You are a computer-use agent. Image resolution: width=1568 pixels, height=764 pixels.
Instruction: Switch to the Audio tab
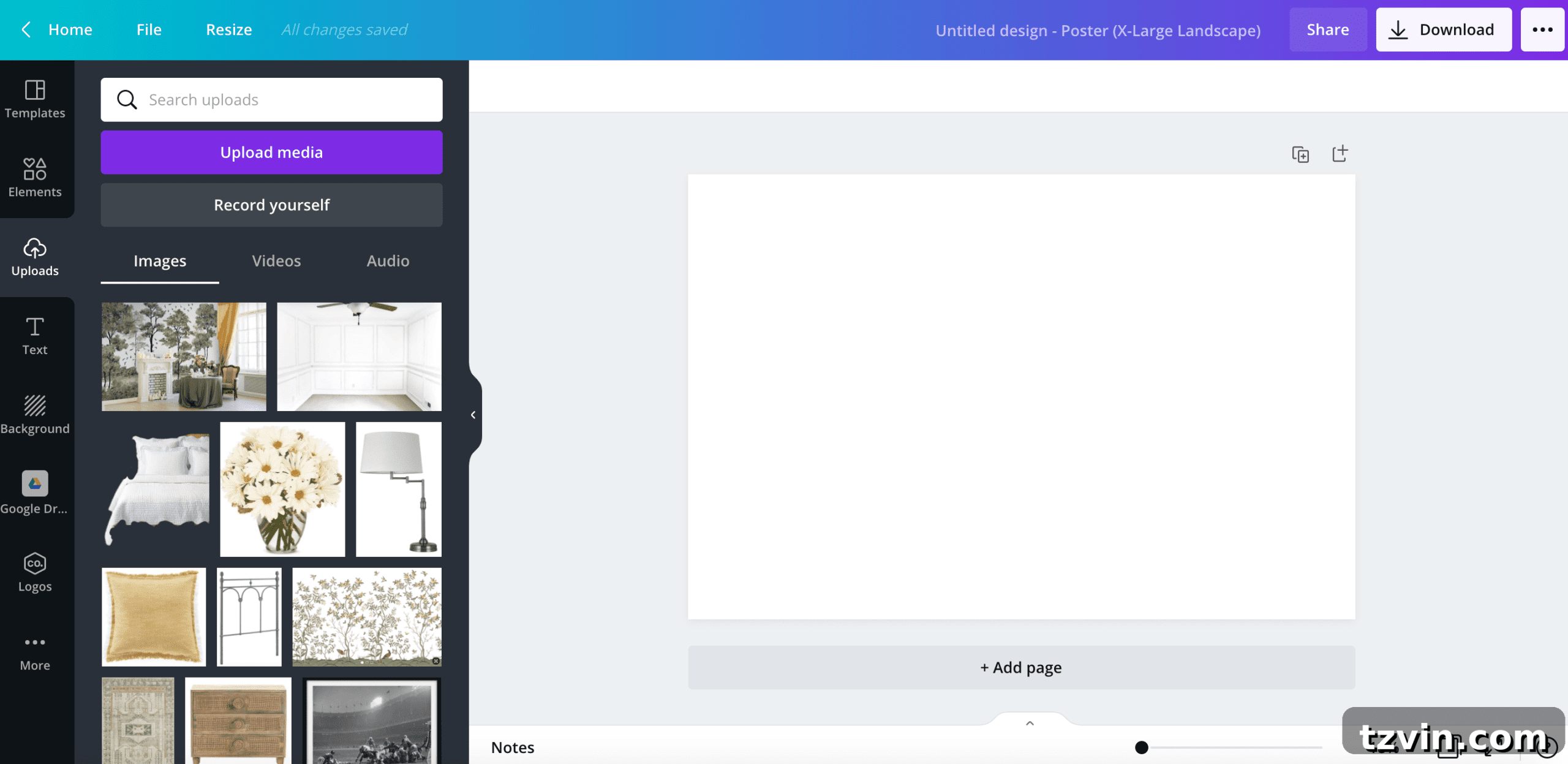pos(388,261)
